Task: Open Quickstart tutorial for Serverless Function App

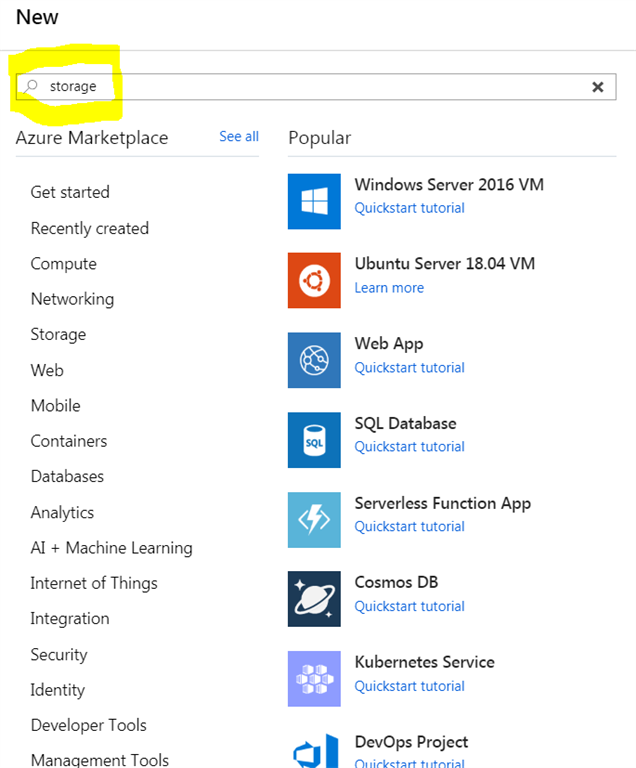Action: 410,527
